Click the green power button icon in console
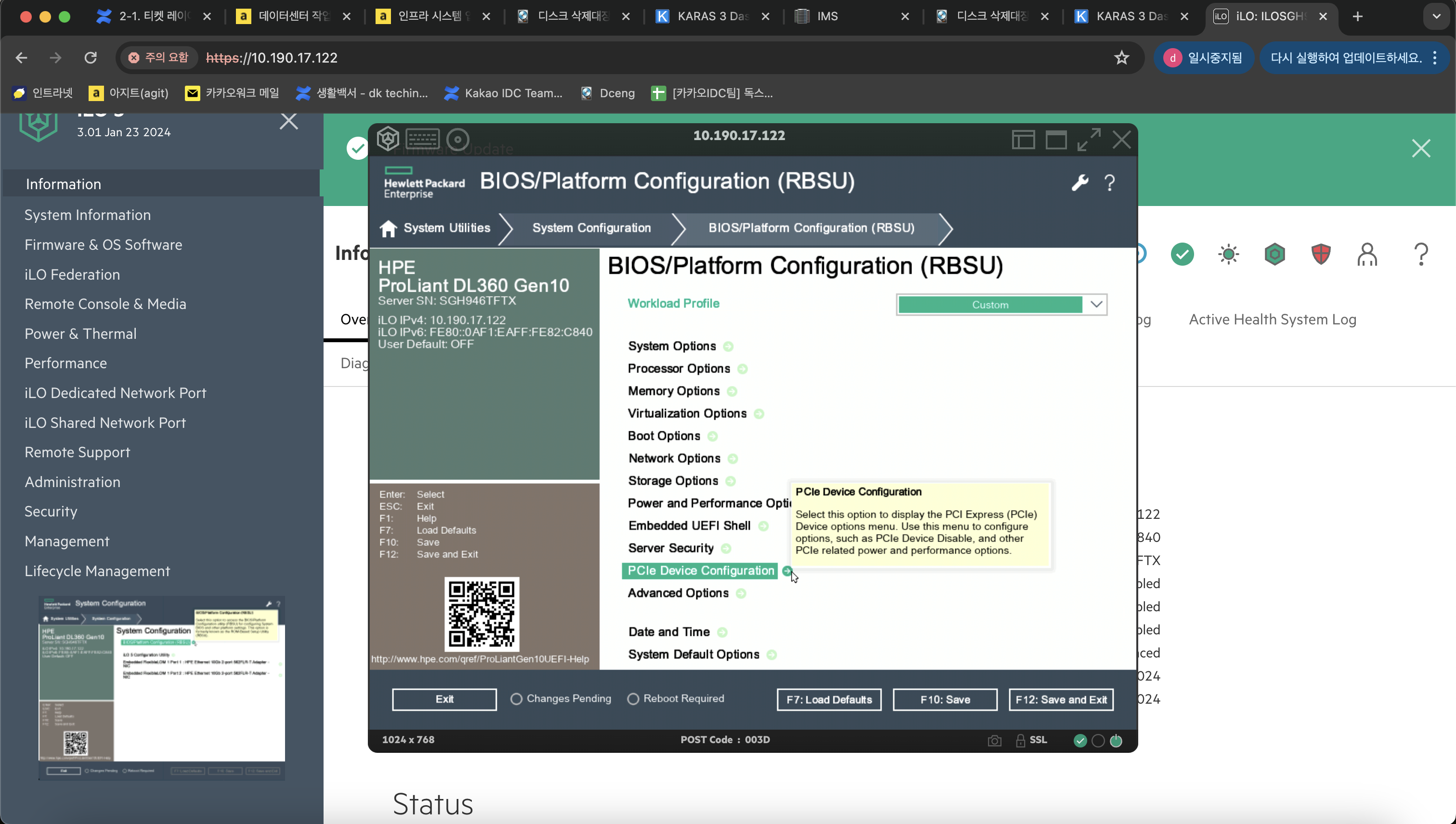The image size is (1456, 824). (1116, 741)
